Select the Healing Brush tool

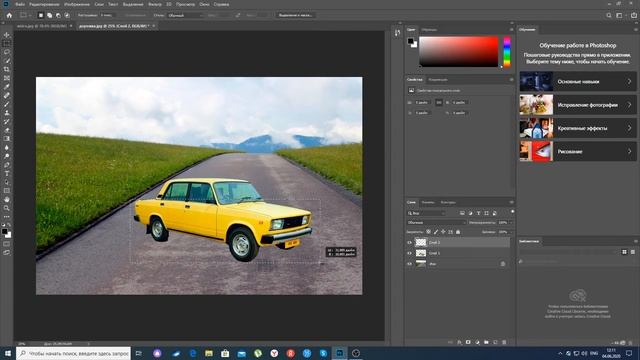point(7,96)
